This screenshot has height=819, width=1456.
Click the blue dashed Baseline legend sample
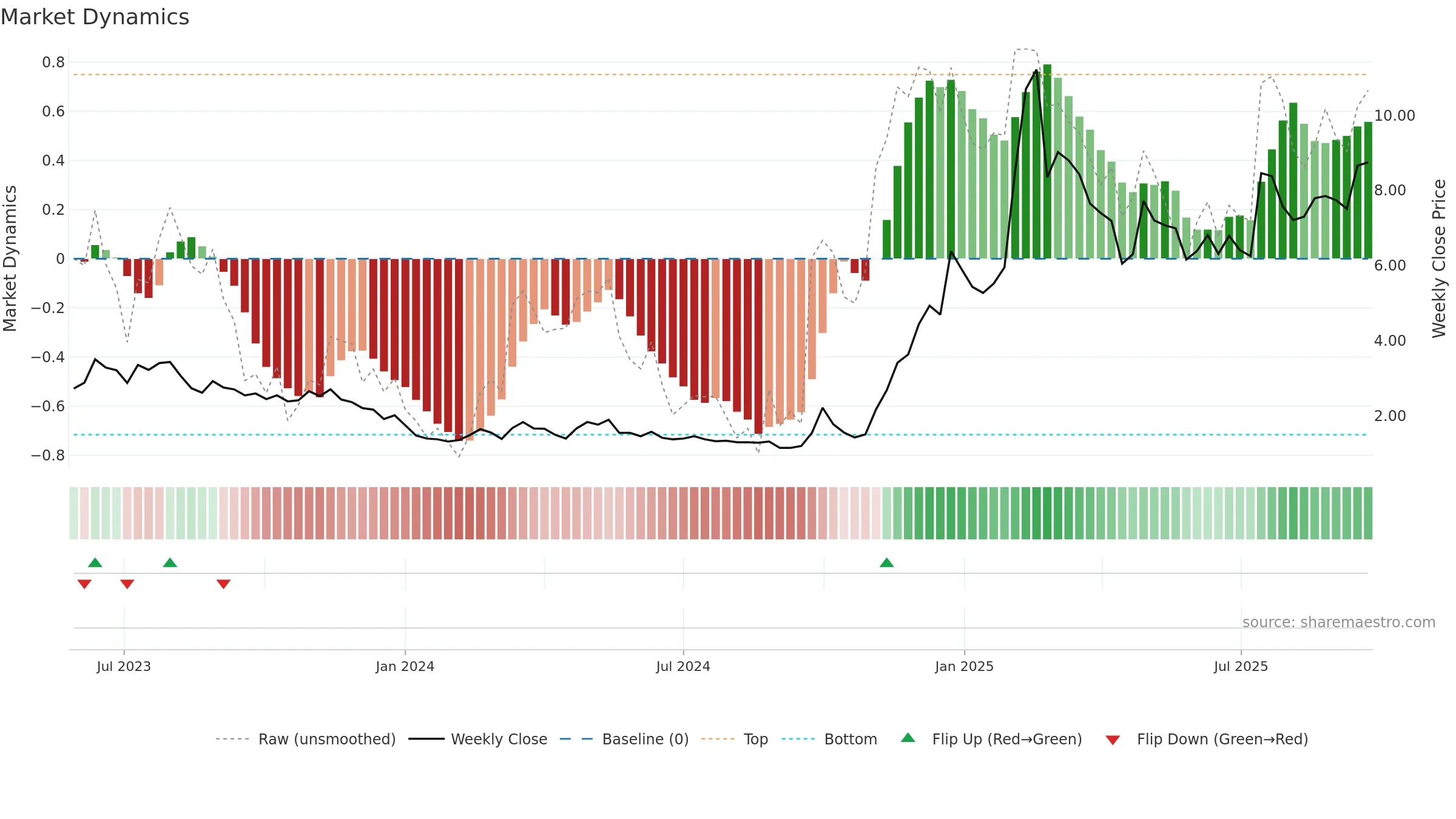576,739
